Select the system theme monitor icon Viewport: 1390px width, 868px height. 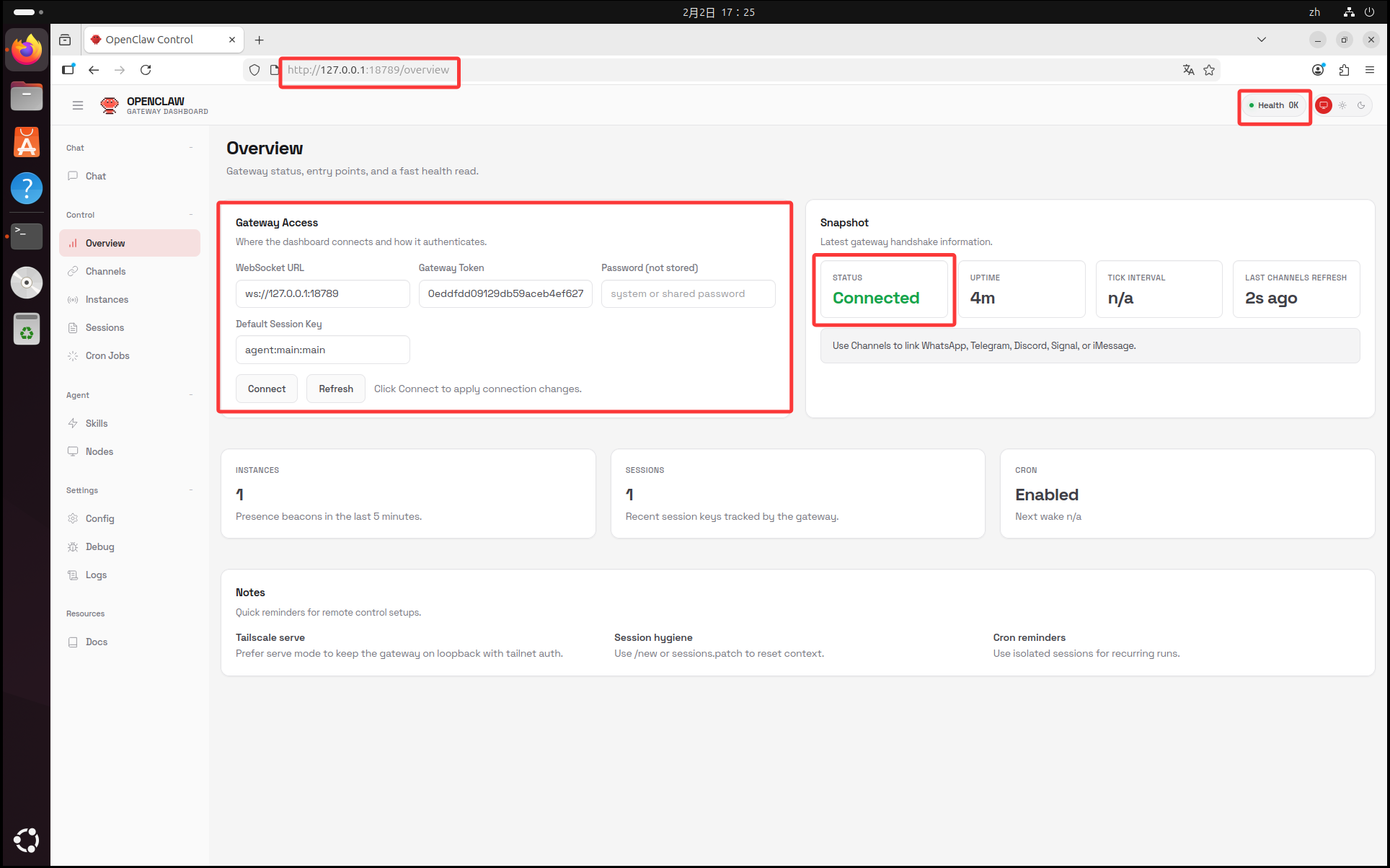(x=1324, y=105)
